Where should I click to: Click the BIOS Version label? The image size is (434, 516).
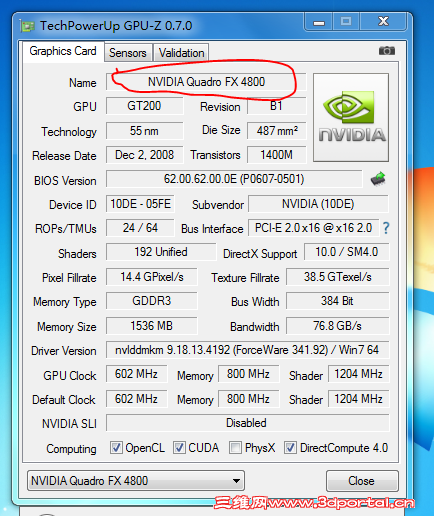pos(65,181)
